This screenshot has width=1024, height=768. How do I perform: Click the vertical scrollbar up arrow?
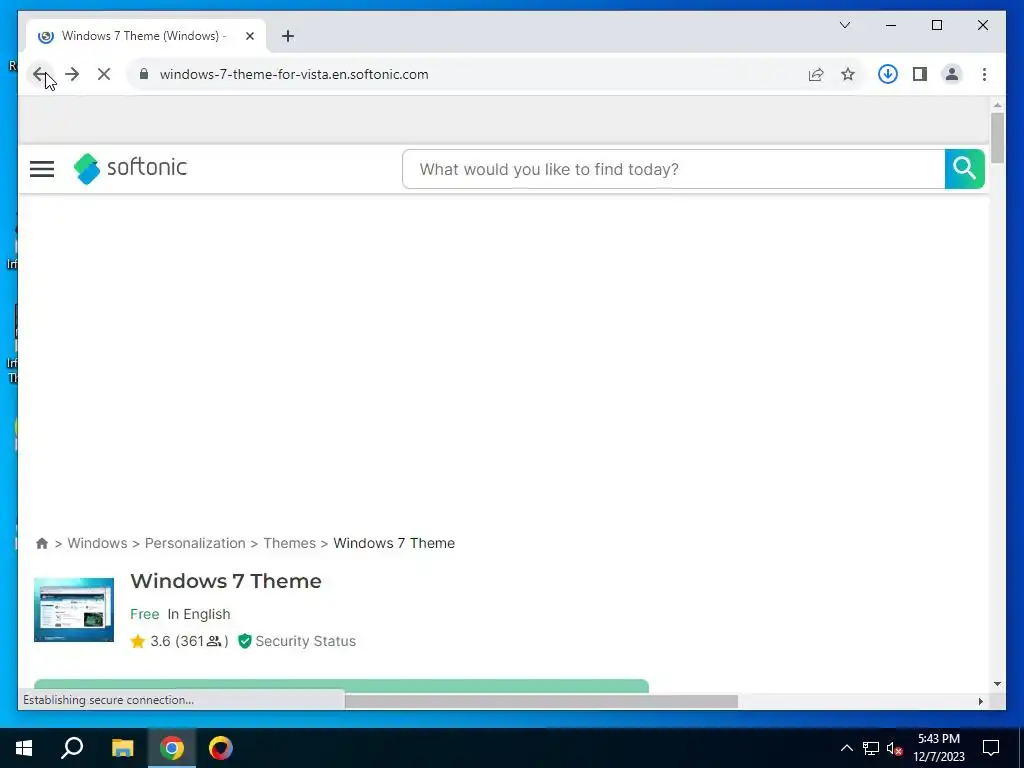coord(997,104)
